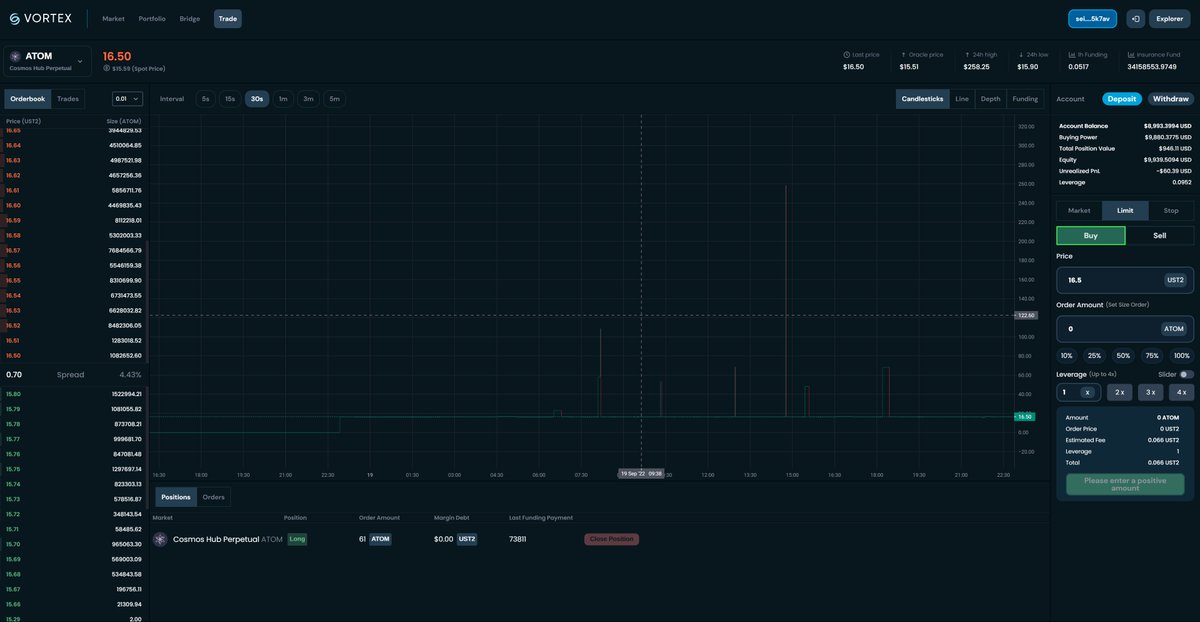
Task: Click the 15.70 bid price row
Action: [x=74, y=544]
